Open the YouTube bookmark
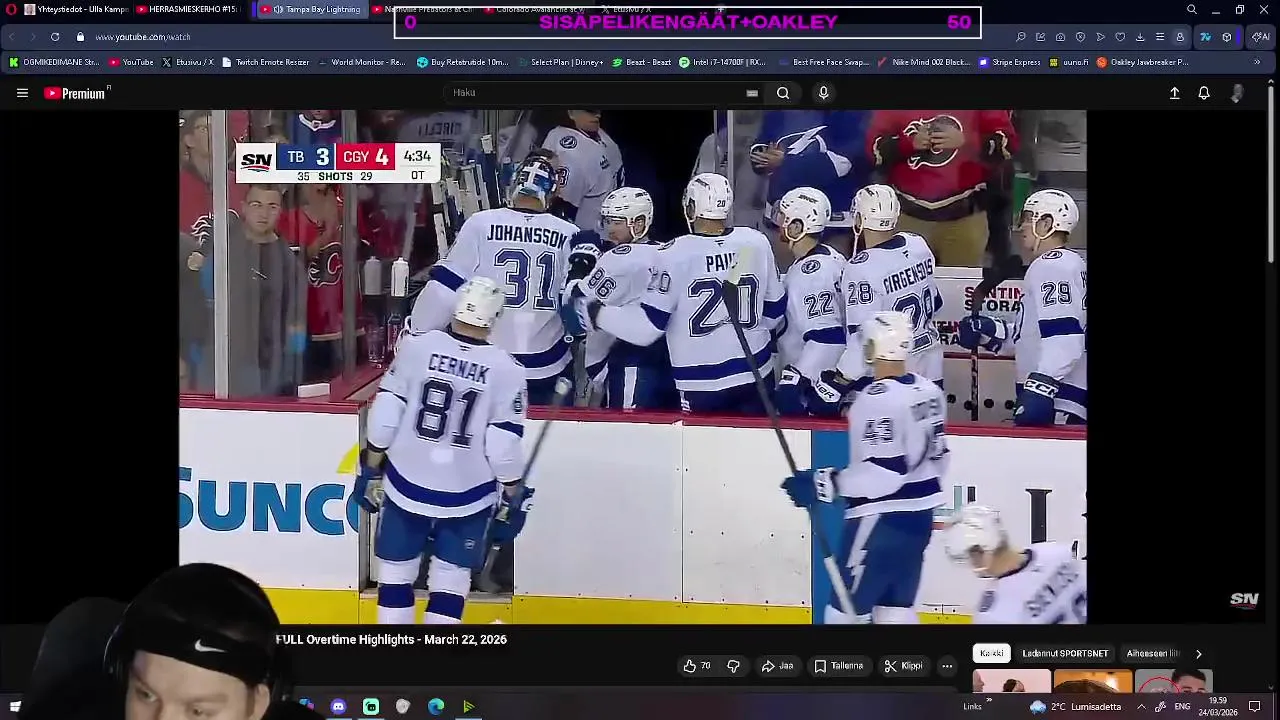Screen dimensions: 1280x720 pos(131,62)
